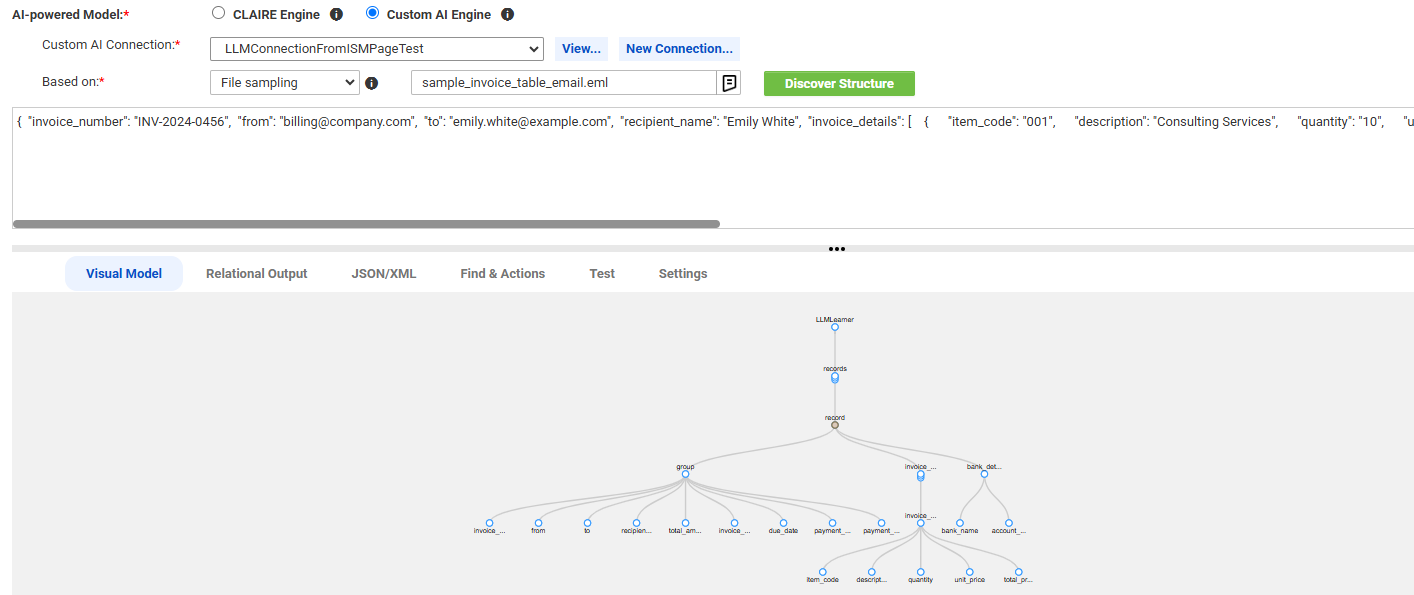Screen dimensions: 1414x595
Task: Open the JSON/XML tab
Action: point(384,274)
